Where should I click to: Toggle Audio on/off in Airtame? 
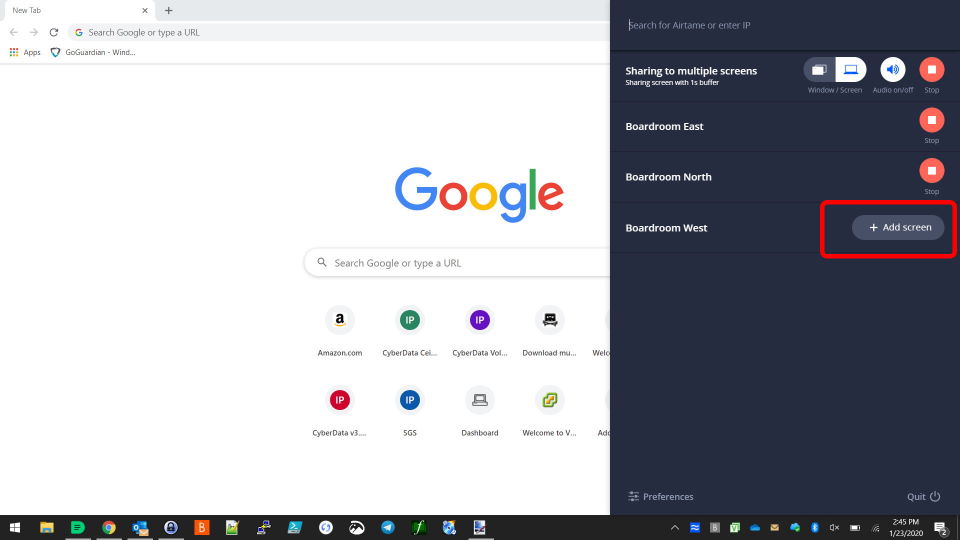(893, 70)
